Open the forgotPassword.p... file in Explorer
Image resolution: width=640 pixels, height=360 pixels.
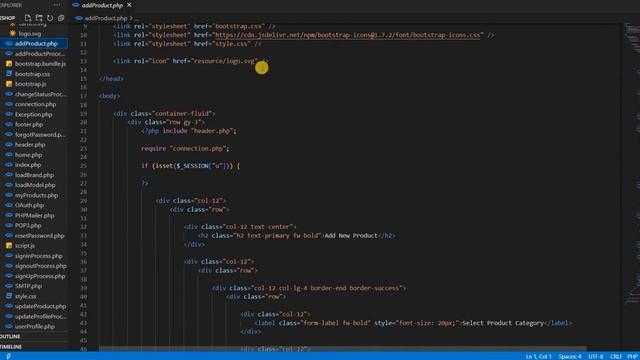pyautogui.click(x=40, y=134)
